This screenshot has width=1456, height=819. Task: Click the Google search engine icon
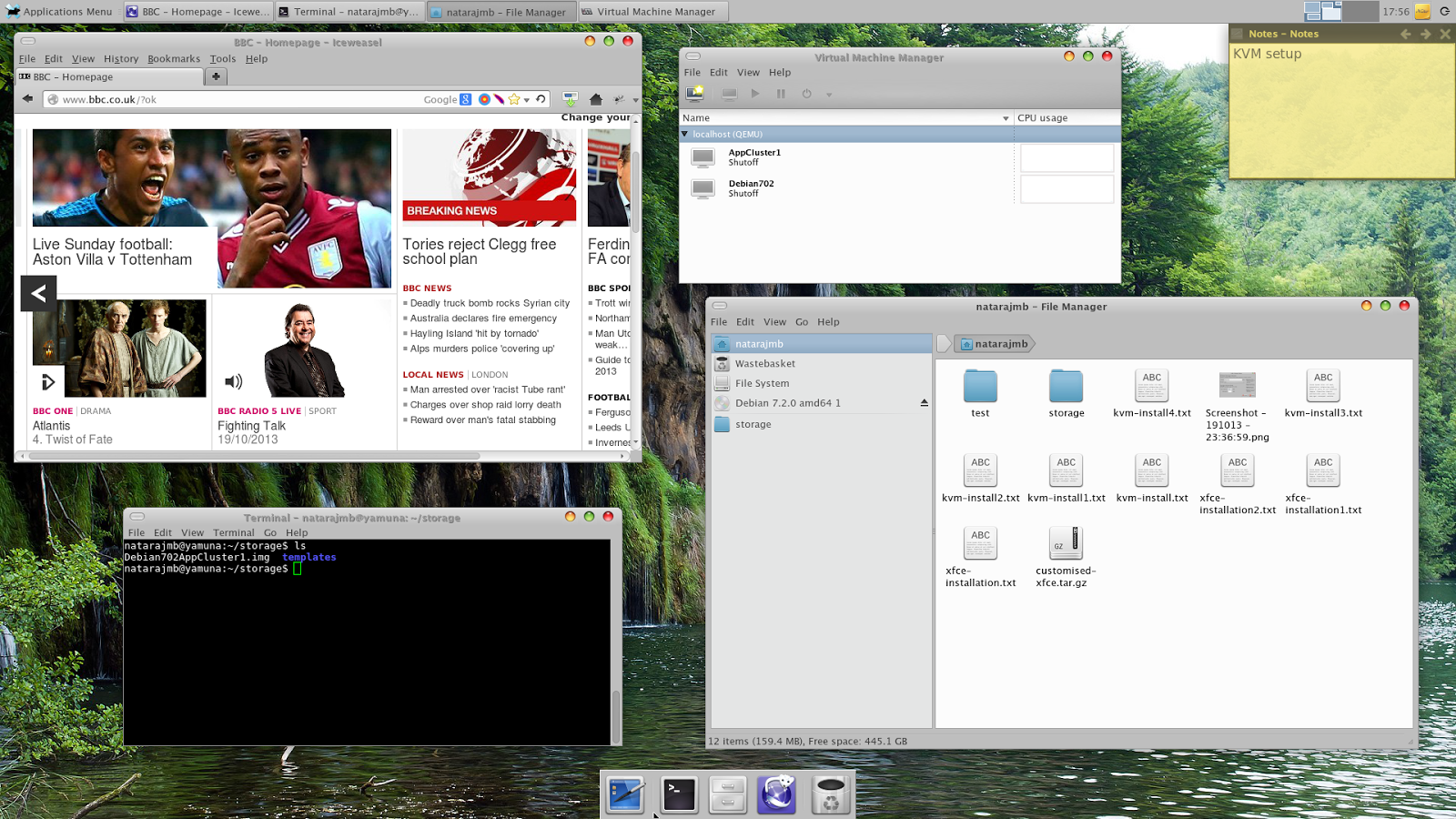coord(466,99)
